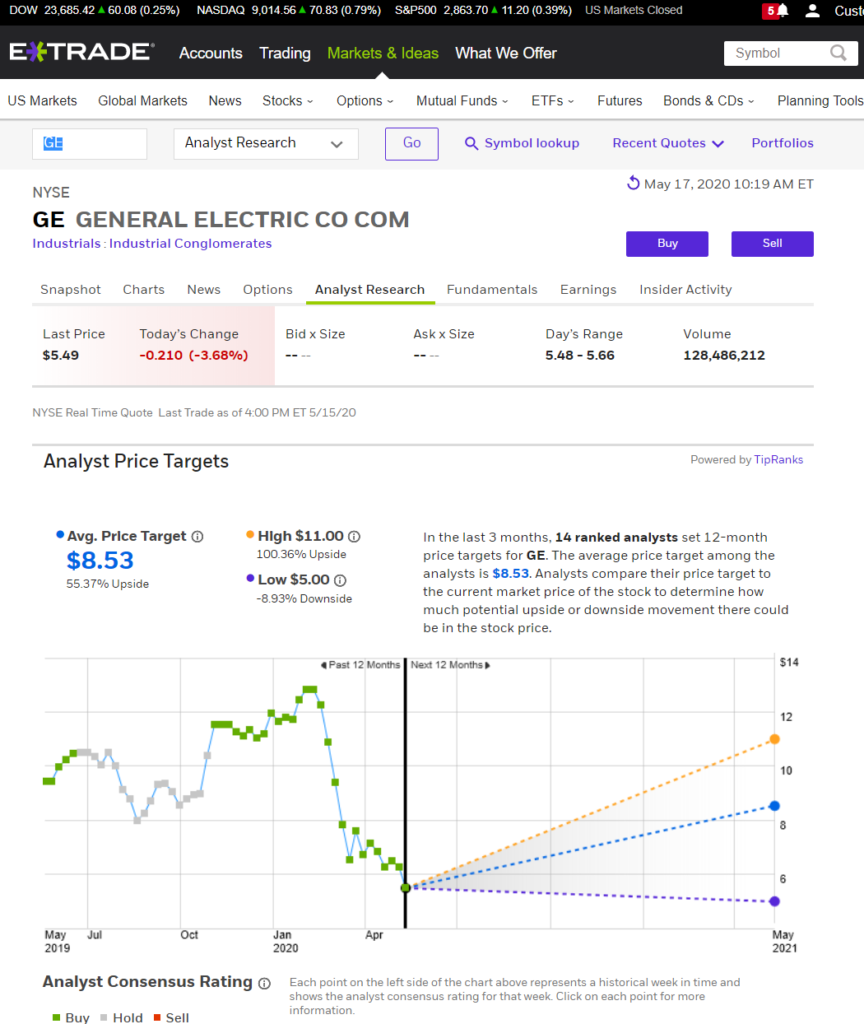Click the $8.53 average price target value
The height and width of the screenshot is (1024, 864).
[100, 560]
